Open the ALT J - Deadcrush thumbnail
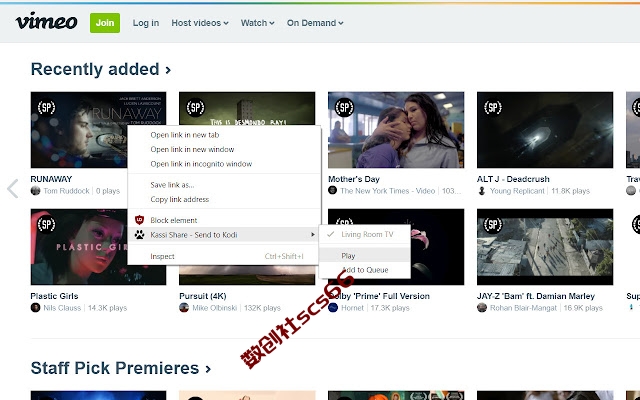The height and width of the screenshot is (400, 640). pos(545,130)
